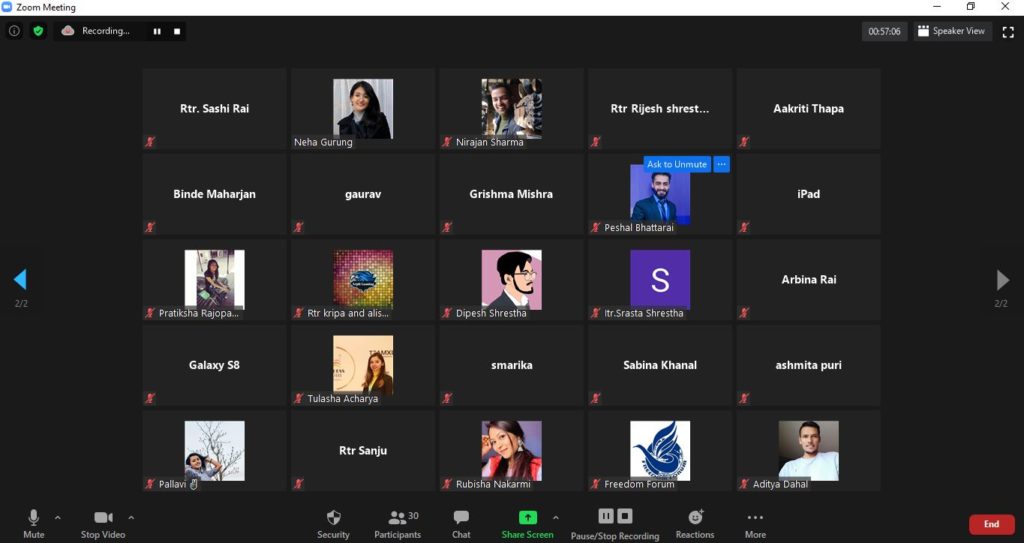The image size is (1024, 543).
Task: Open the Reactions emoji menu
Action: click(x=695, y=518)
